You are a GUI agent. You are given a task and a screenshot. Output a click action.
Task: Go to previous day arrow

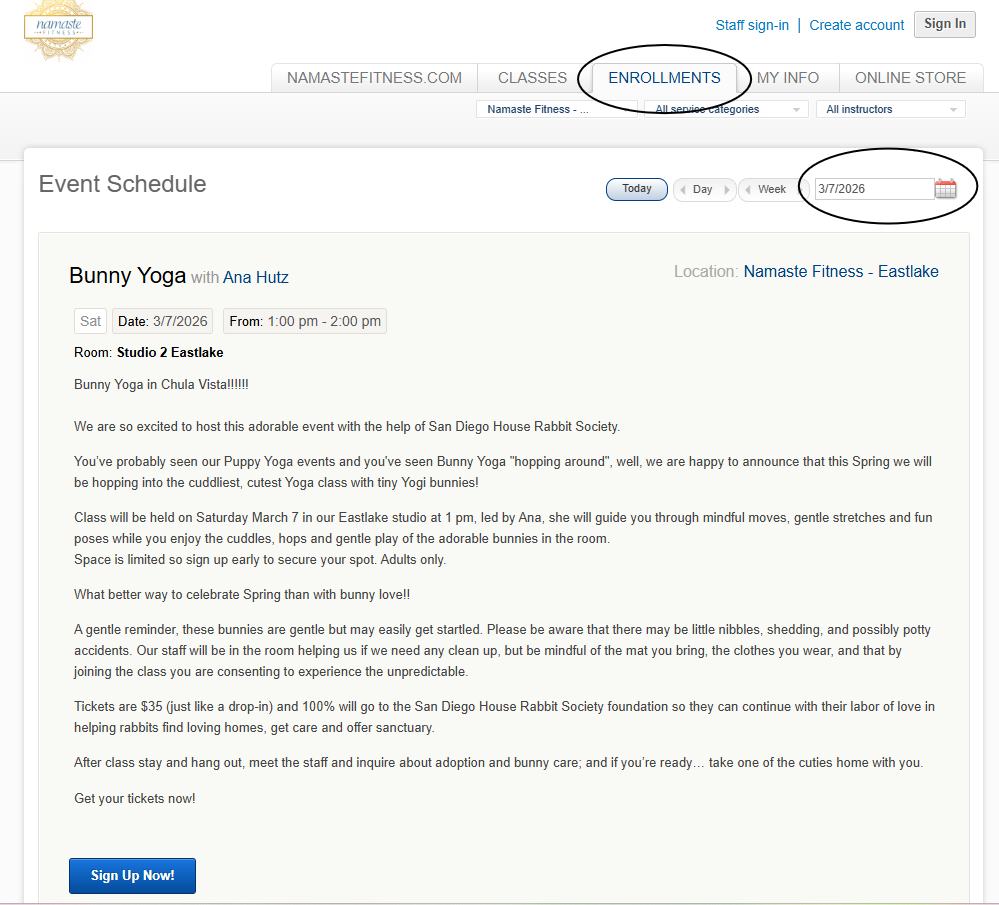click(683, 190)
